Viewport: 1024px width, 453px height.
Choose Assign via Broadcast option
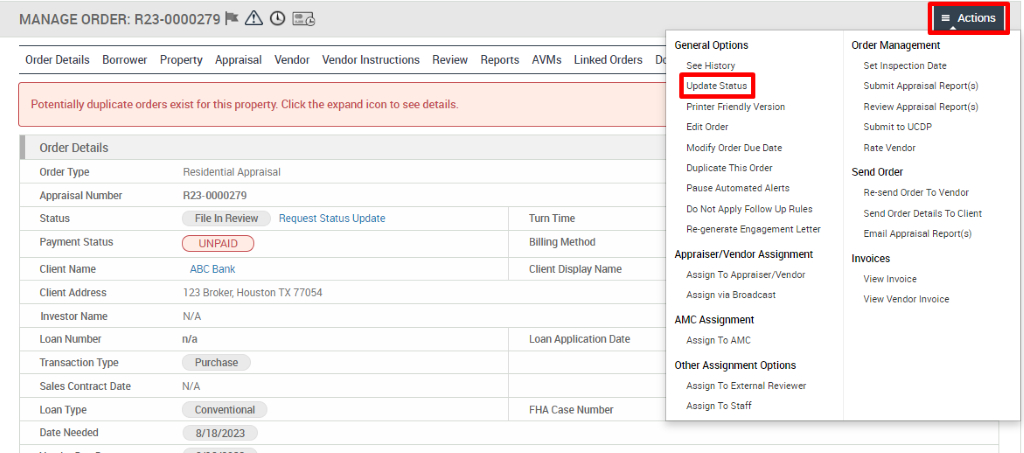pyautogui.click(x=731, y=295)
